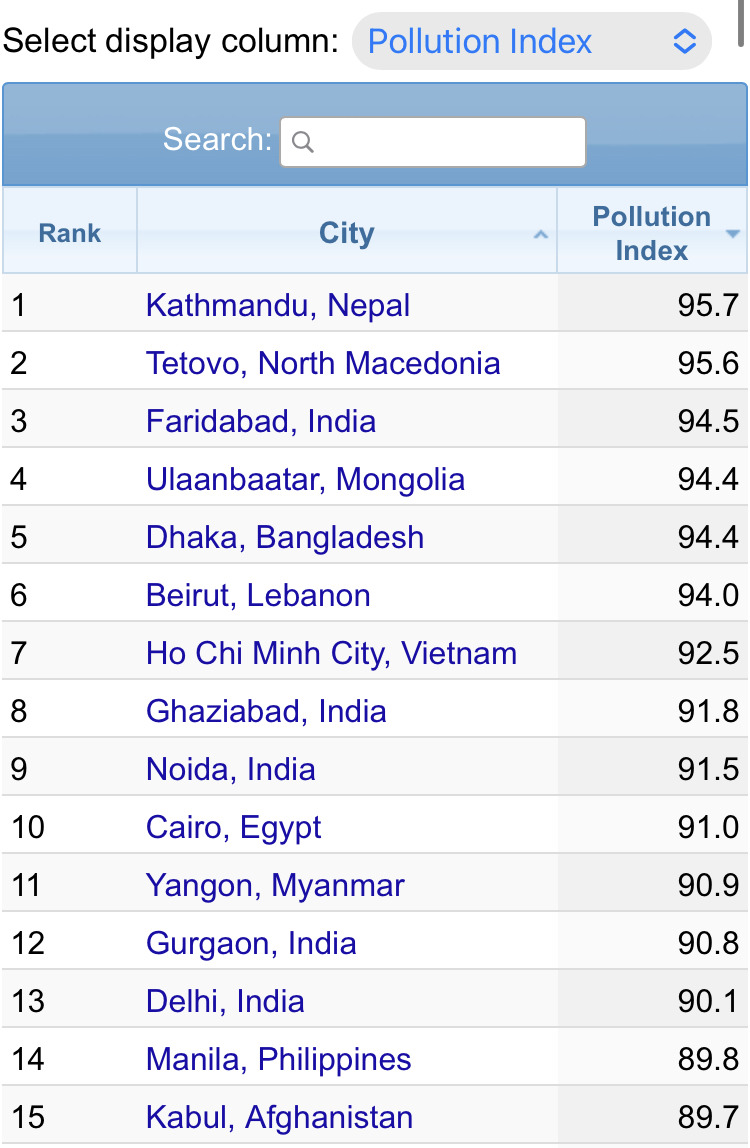Click the dropdown chevron arrows icon
The height and width of the screenshot is (1148, 750).
click(684, 42)
